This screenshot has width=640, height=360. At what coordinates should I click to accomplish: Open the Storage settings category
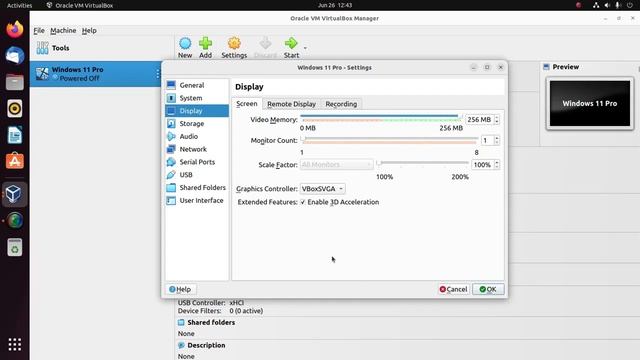point(197,123)
